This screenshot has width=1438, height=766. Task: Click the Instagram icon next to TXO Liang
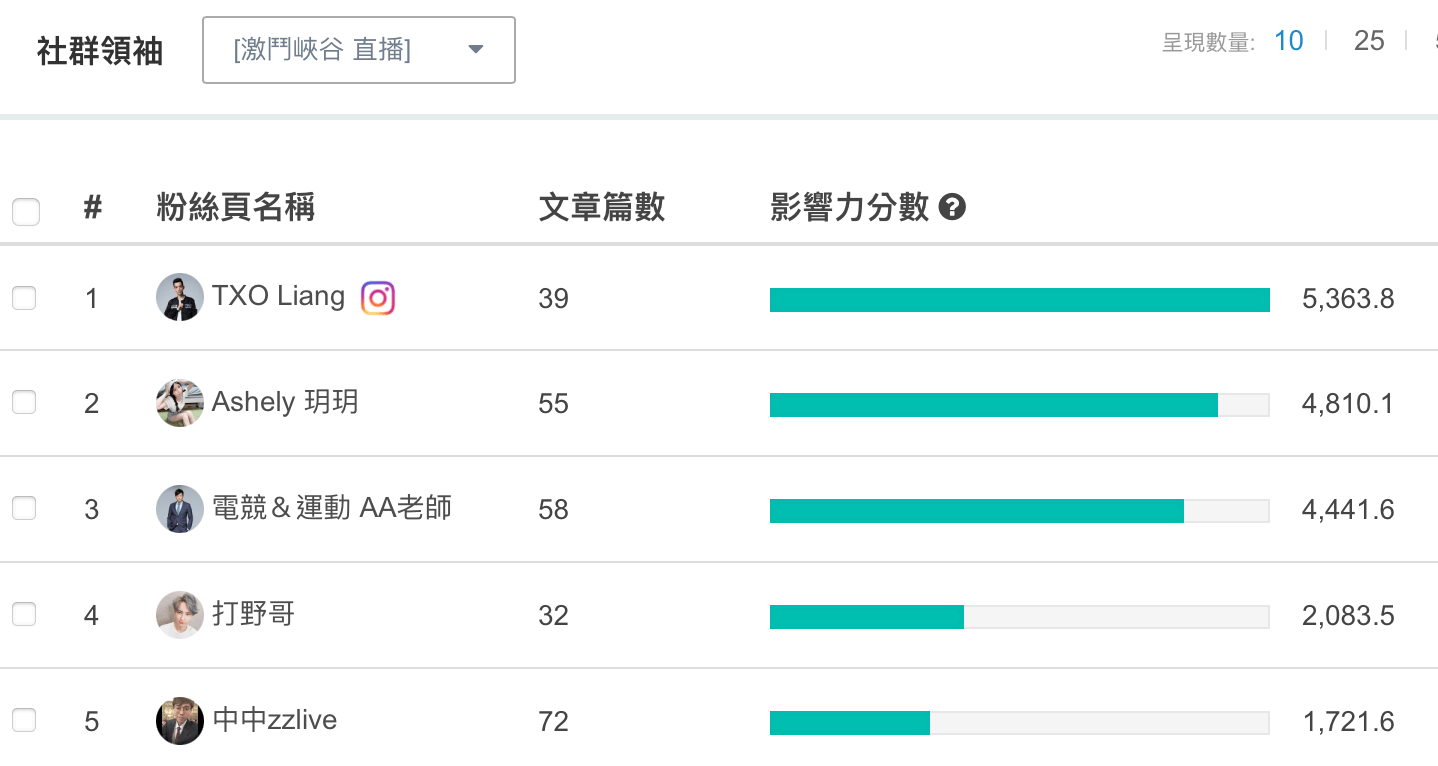[x=377, y=298]
